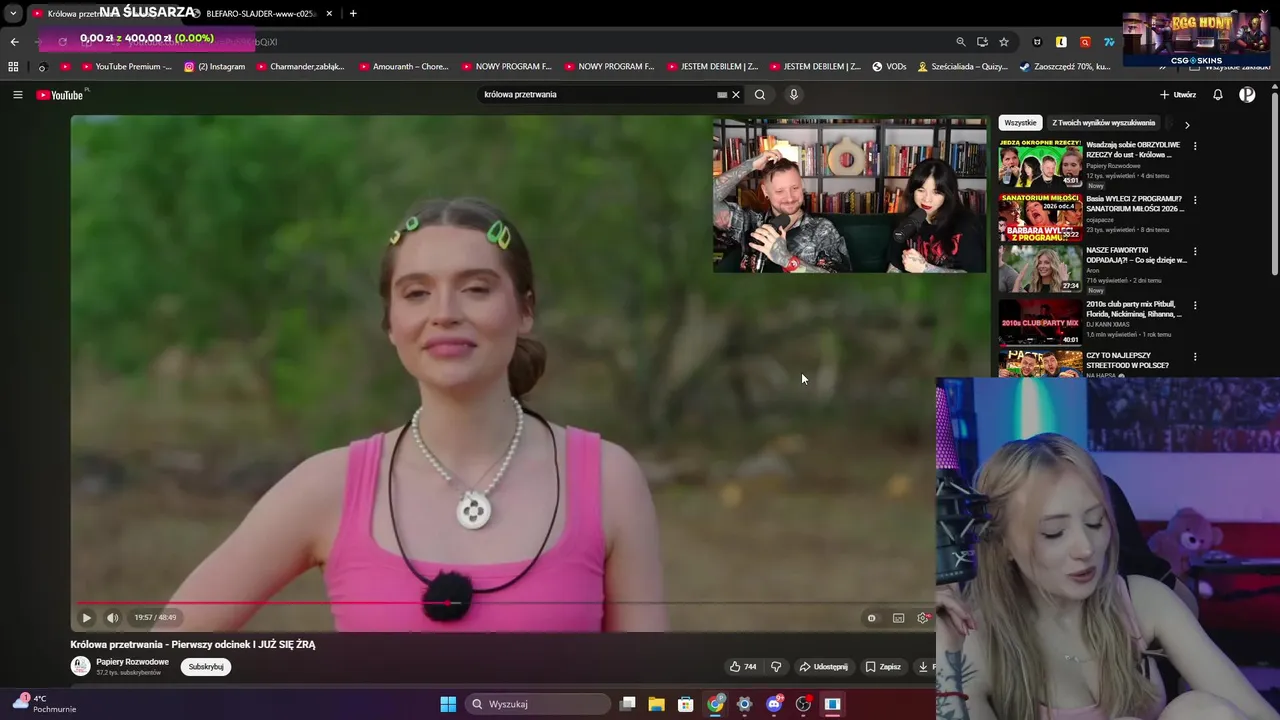
Task: Open File Explorer from the taskbar
Action: tap(657, 704)
